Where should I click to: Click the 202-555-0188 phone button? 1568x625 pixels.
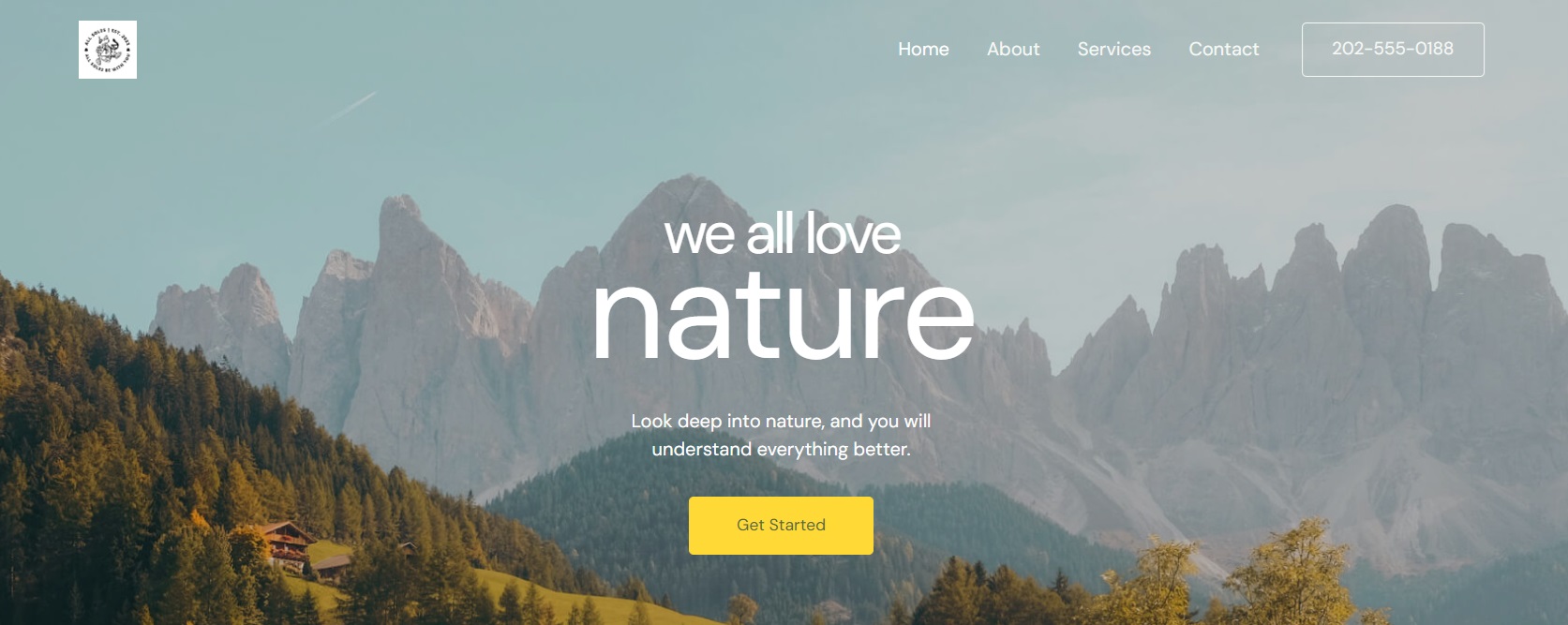click(1393, 50)
